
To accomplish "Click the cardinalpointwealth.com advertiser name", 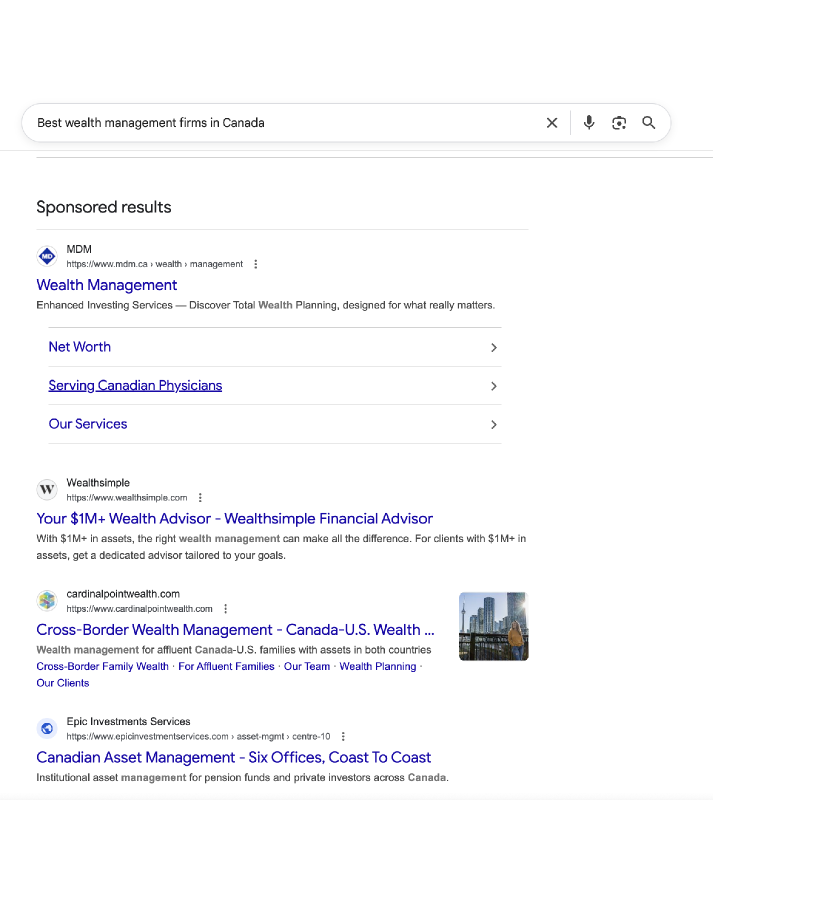I will (123, 594).
